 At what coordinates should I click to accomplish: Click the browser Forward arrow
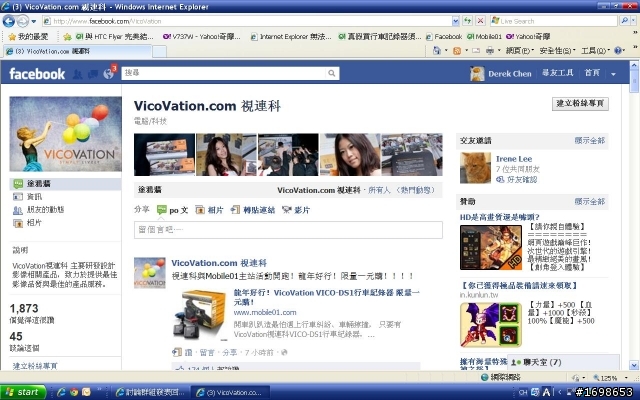pos(23,21)
